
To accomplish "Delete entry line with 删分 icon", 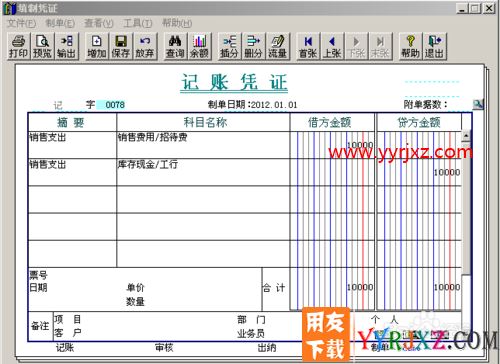I will (253, 46).
